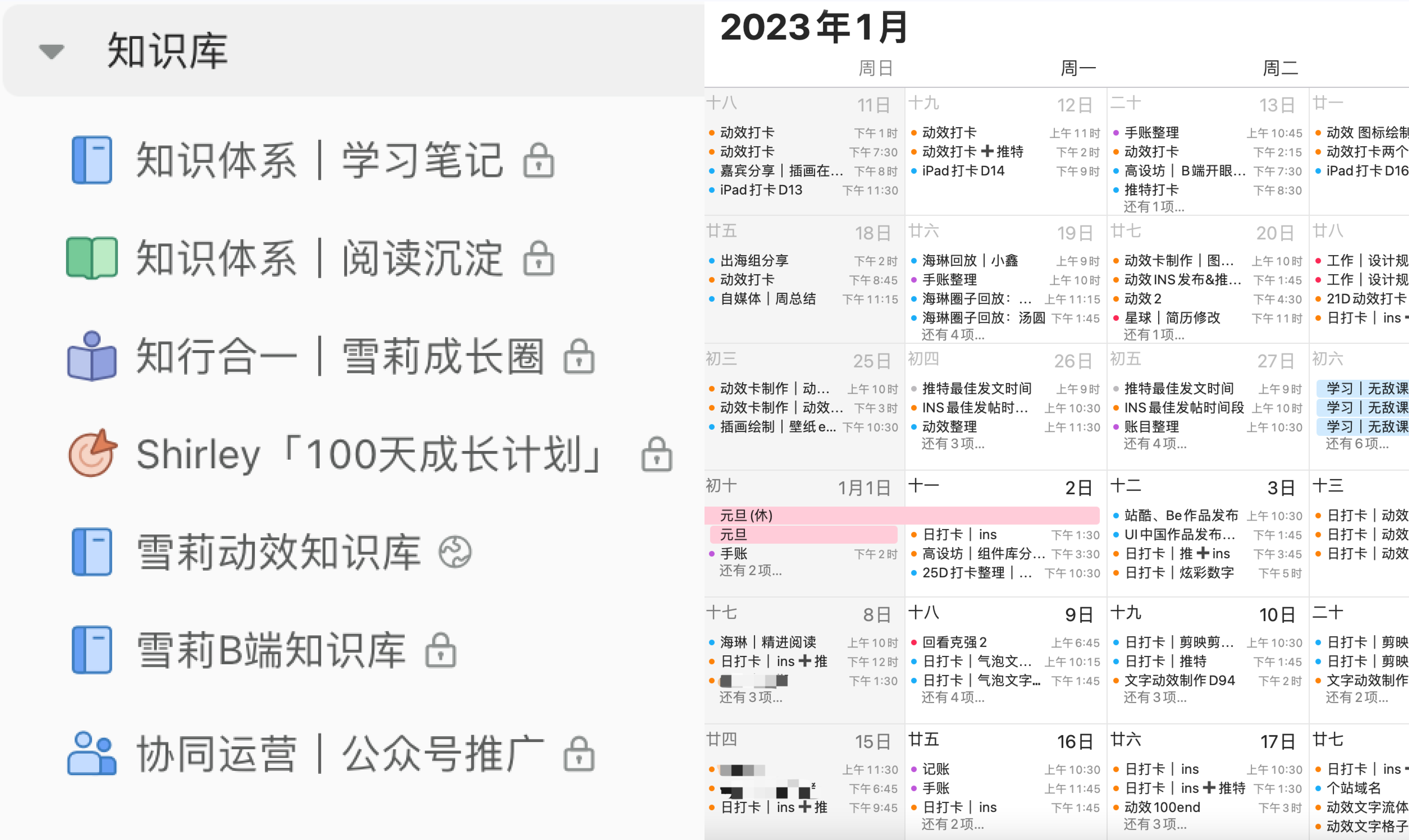The height and width of the screenshot is (840, 1409).
Task: Click the 周日 column header
Action: [x=876, y=68]
